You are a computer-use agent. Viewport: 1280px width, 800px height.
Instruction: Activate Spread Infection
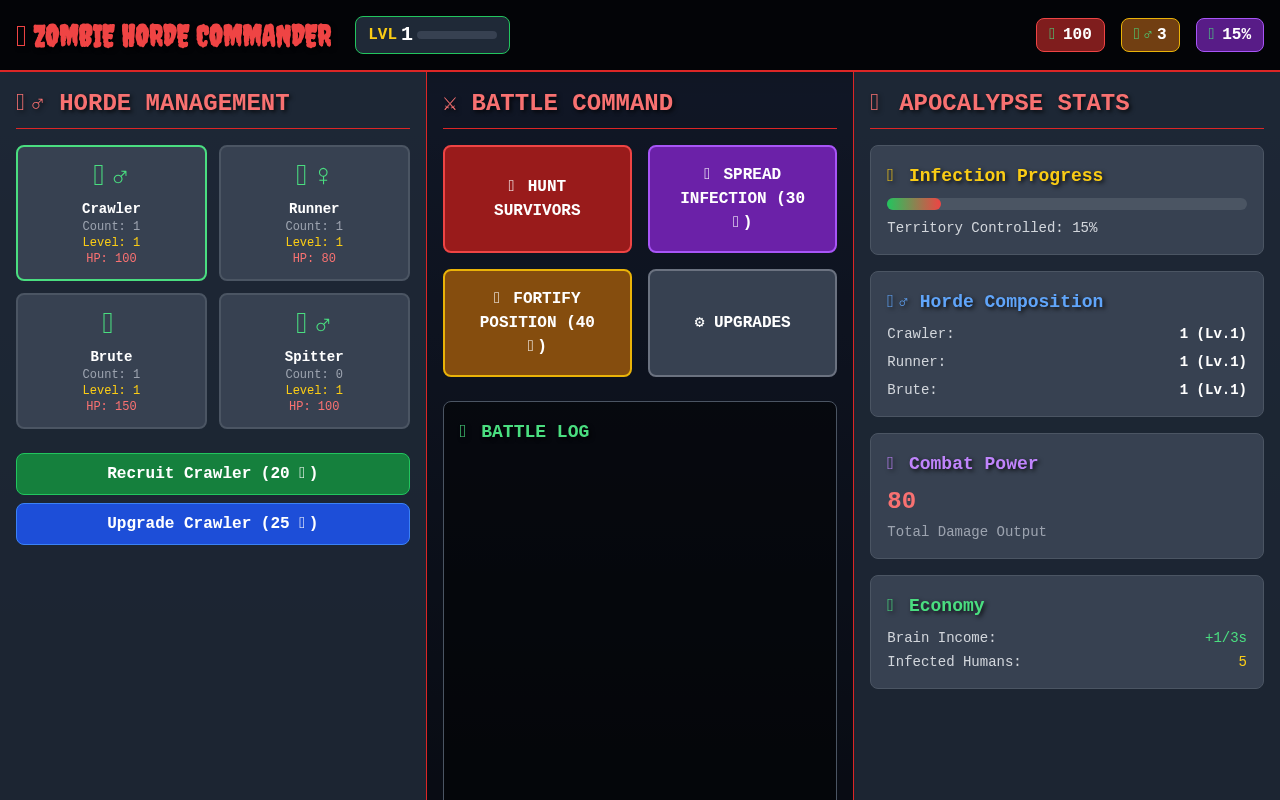pyautogui.click(x=742, y=198)
